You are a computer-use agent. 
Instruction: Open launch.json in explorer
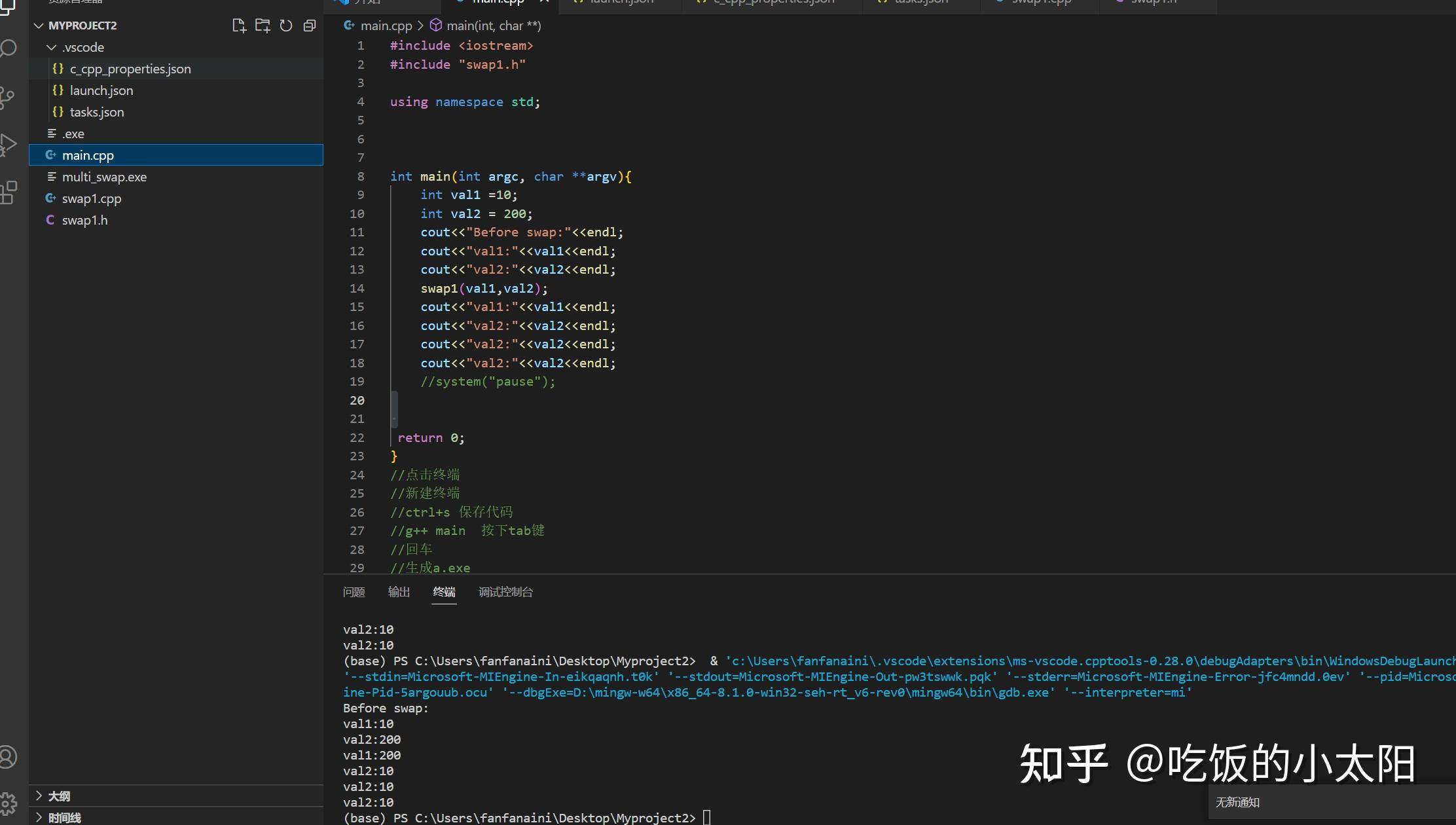(x=176, y=90)
